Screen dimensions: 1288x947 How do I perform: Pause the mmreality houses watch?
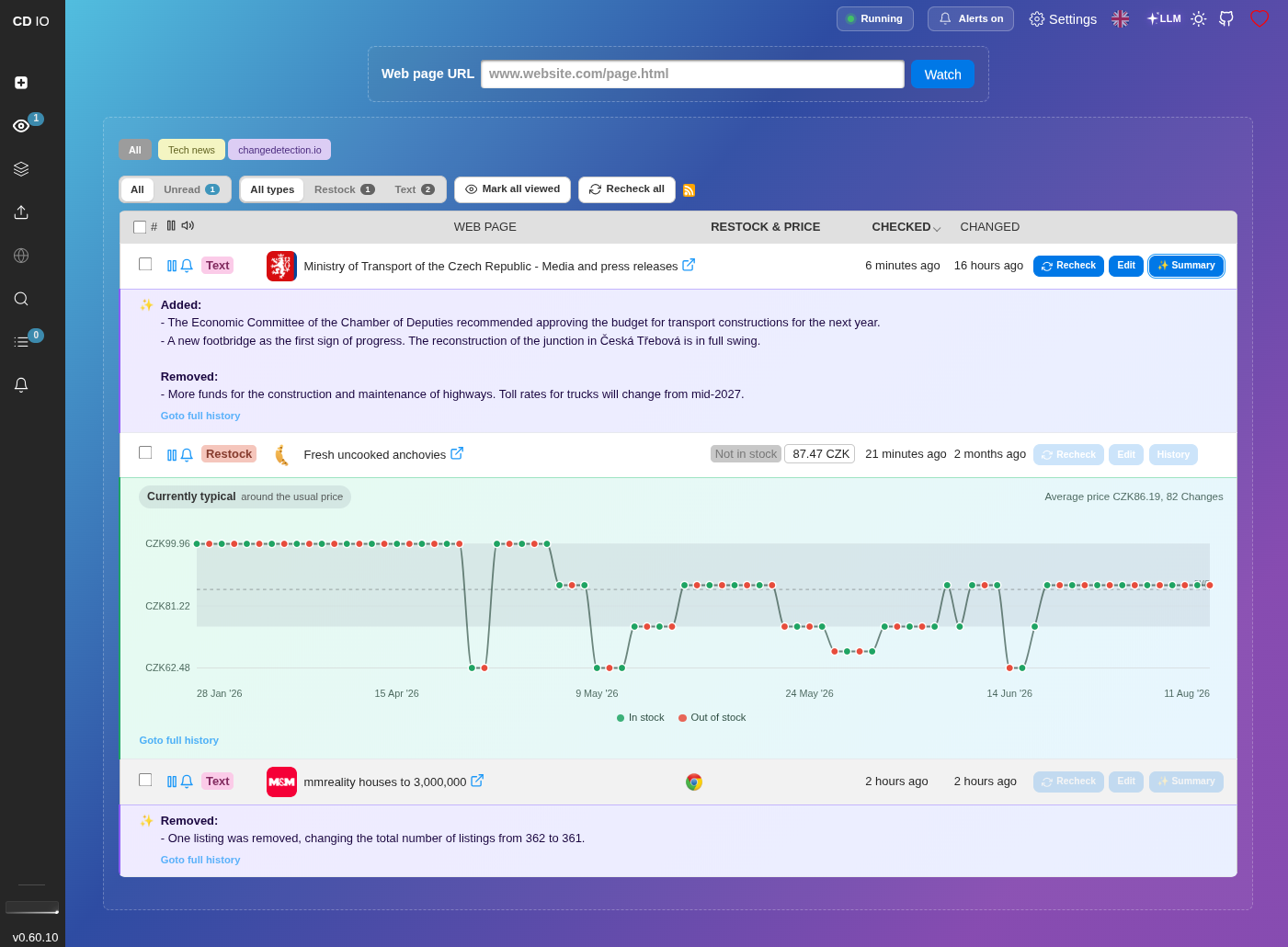coord(172,782)
